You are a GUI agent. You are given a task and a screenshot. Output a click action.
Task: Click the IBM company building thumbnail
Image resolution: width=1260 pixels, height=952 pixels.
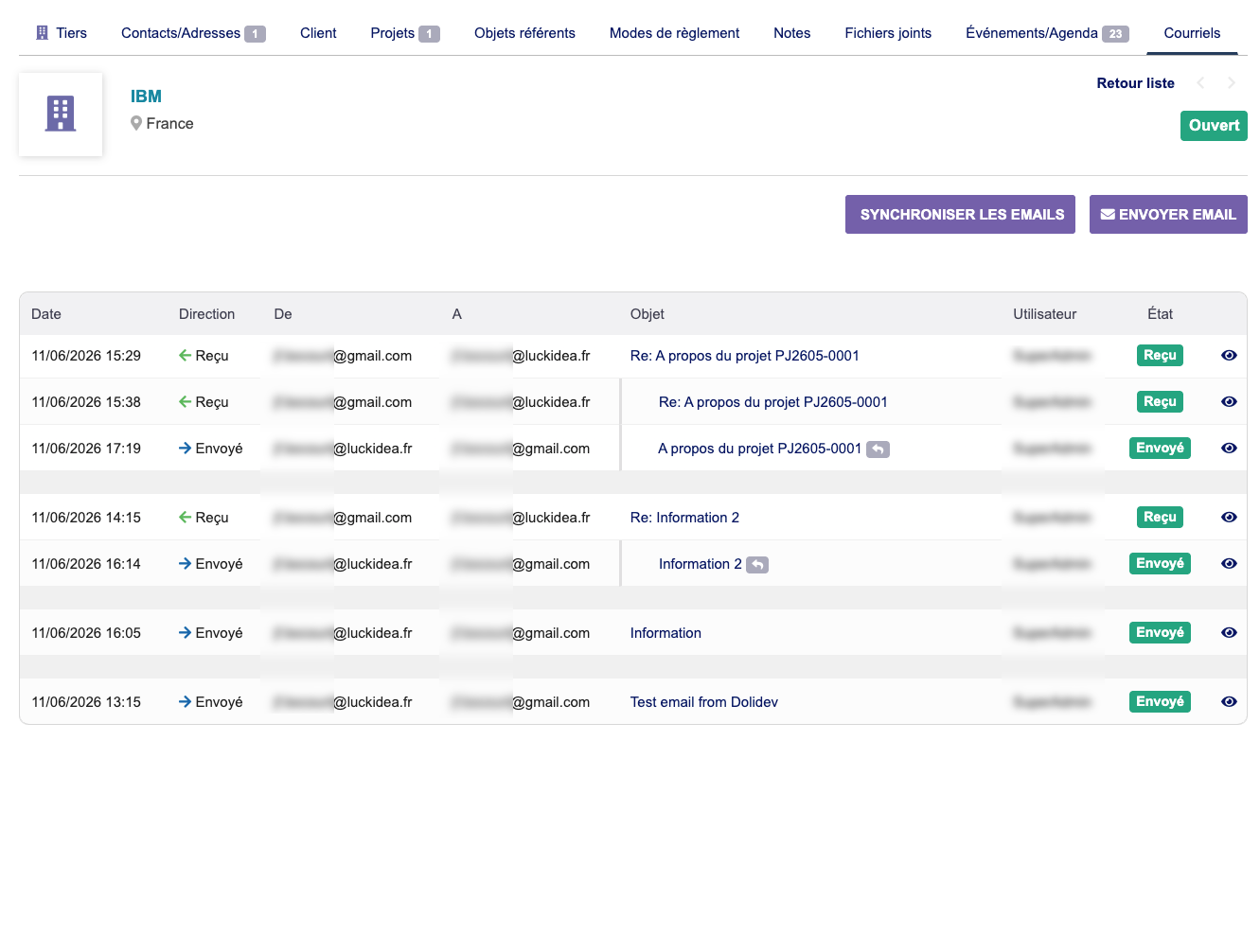61,115
